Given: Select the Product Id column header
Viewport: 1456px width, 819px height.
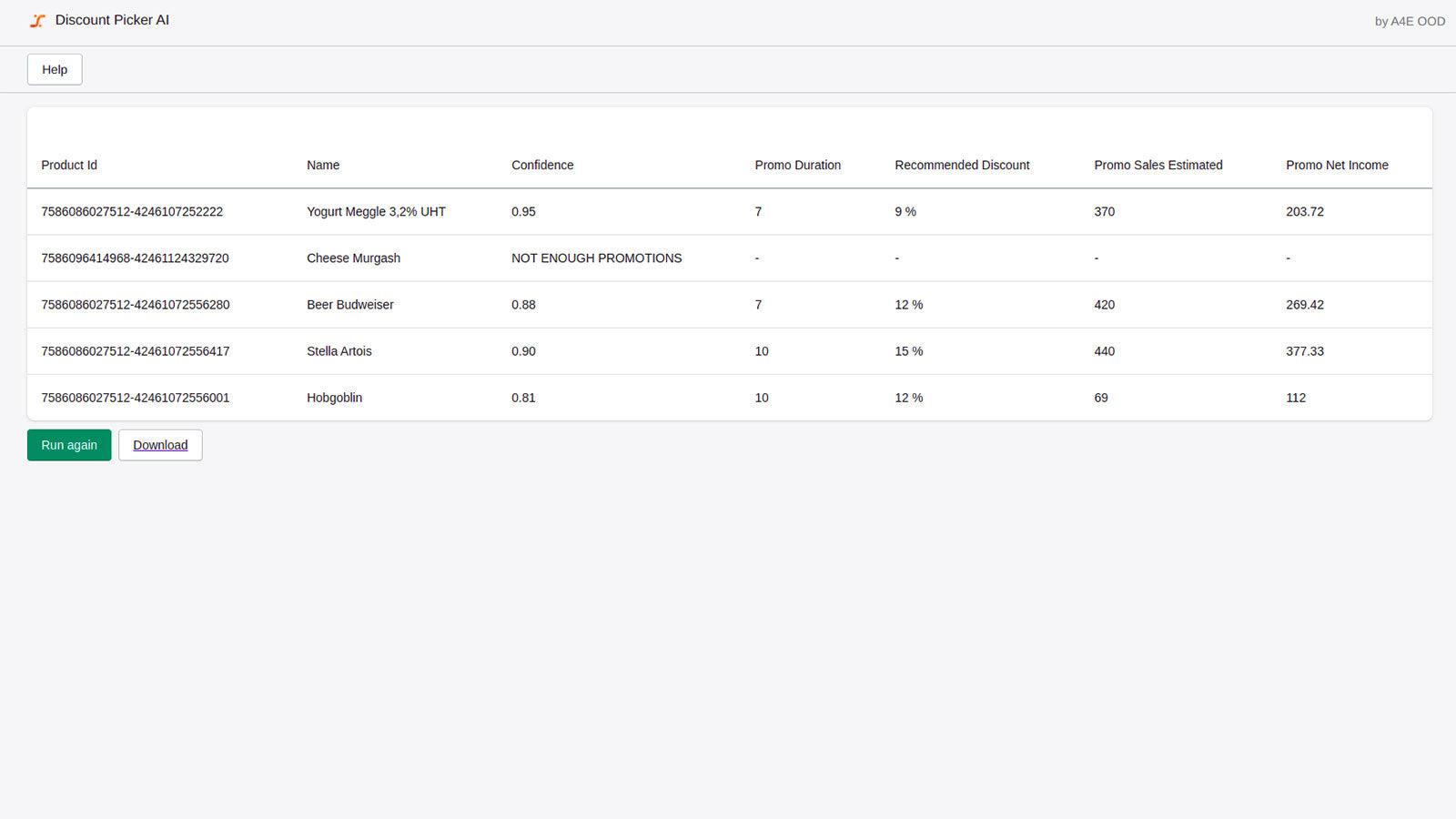Looking at the screenshot, I should 68,165.
